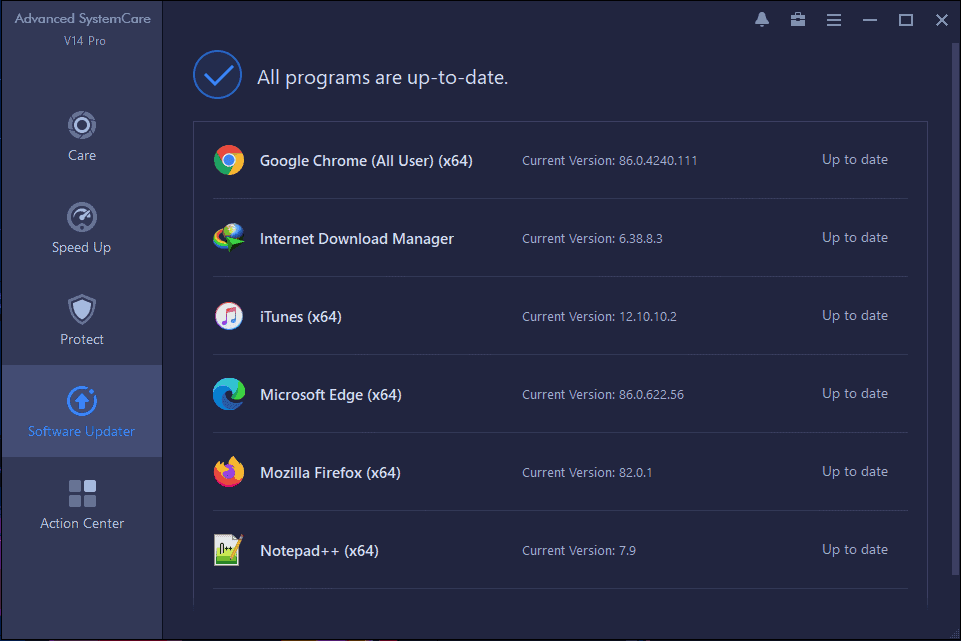
Task: Click the Mozilla Firefox icon
Action: tap(229, 472)
